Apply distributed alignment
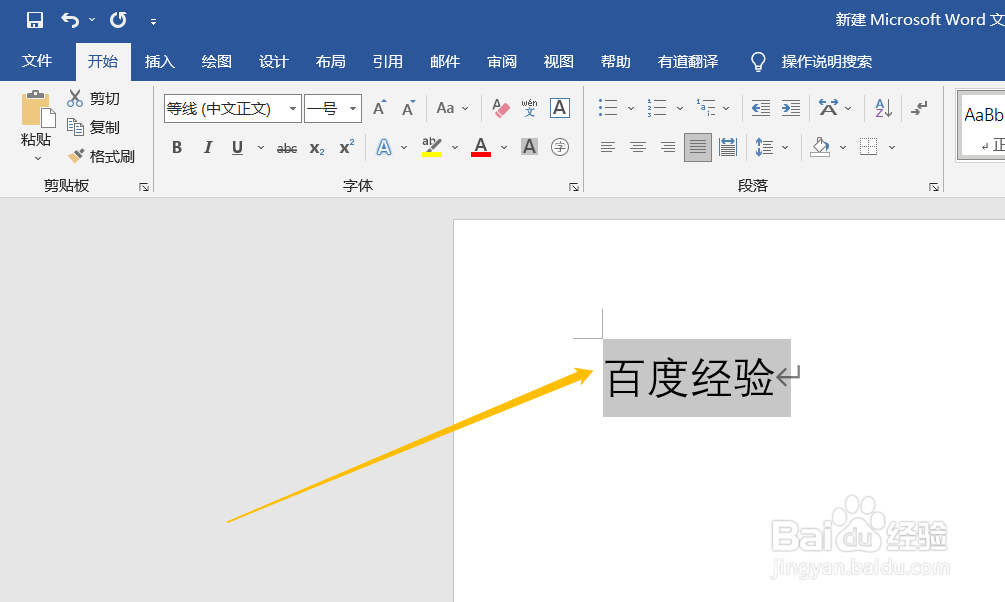 point(728,147)
